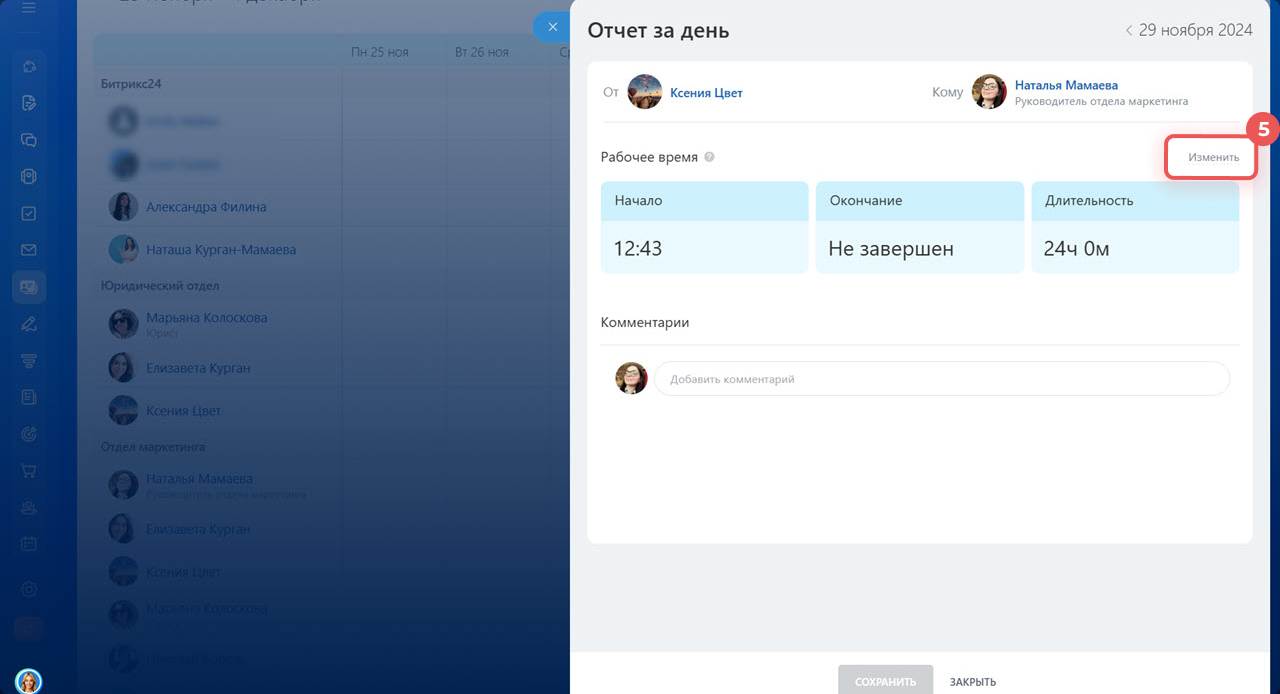
Task: Close the side panel with X button
Action: pyautogui.click(x=552, y=27)
